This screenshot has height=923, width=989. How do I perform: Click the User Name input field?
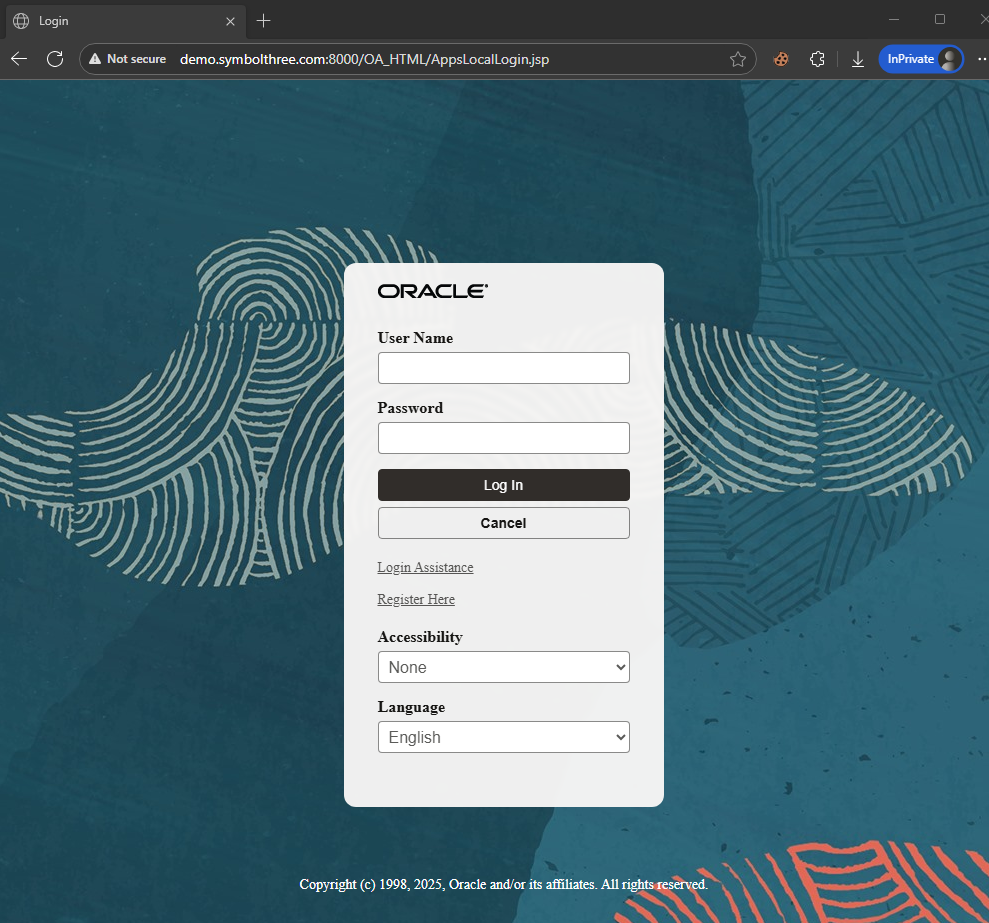click(x=503, y=368)
